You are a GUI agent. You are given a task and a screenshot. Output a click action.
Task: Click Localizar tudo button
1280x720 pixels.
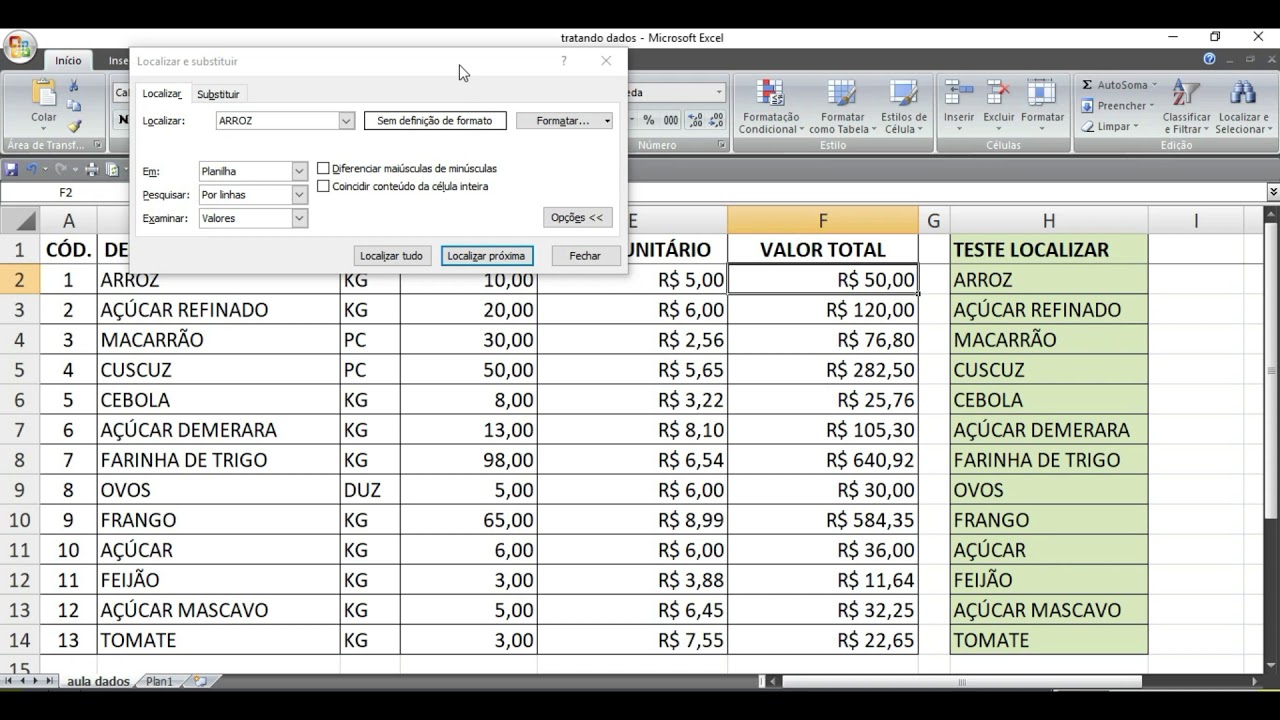[x=391, y=256]
